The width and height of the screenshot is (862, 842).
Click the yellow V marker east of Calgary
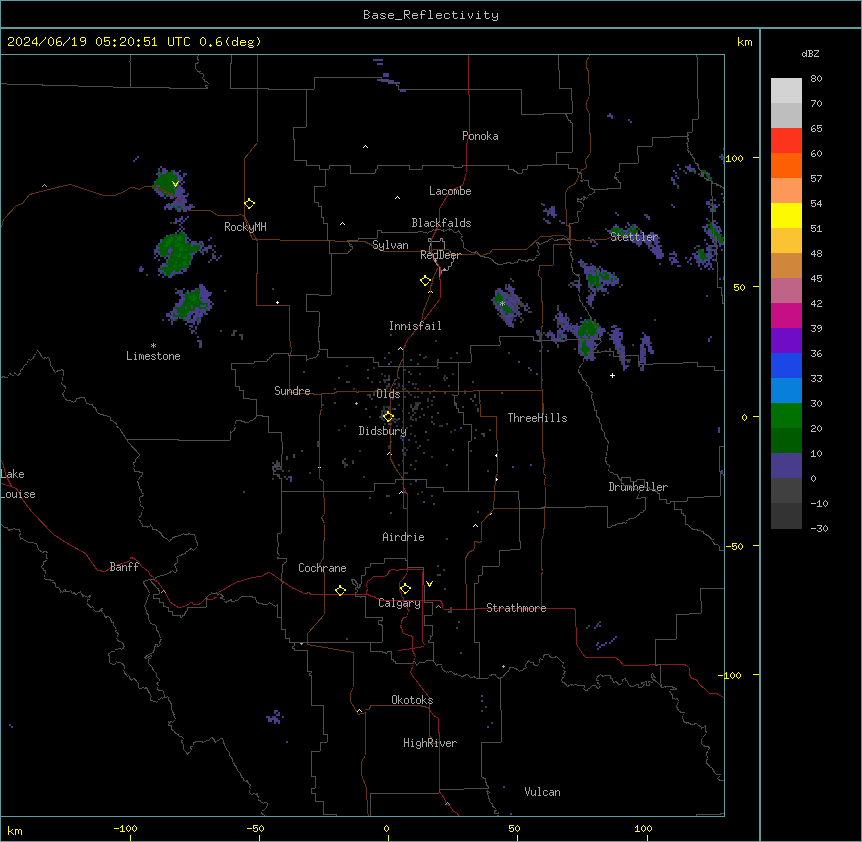point(429,584)
